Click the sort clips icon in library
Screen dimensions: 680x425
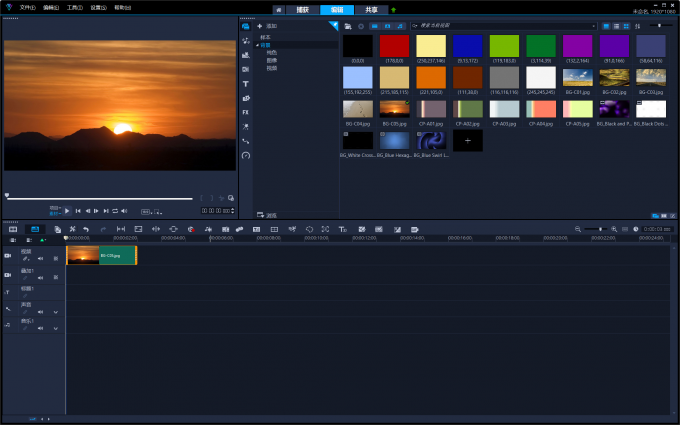click(x=638, y=26)
